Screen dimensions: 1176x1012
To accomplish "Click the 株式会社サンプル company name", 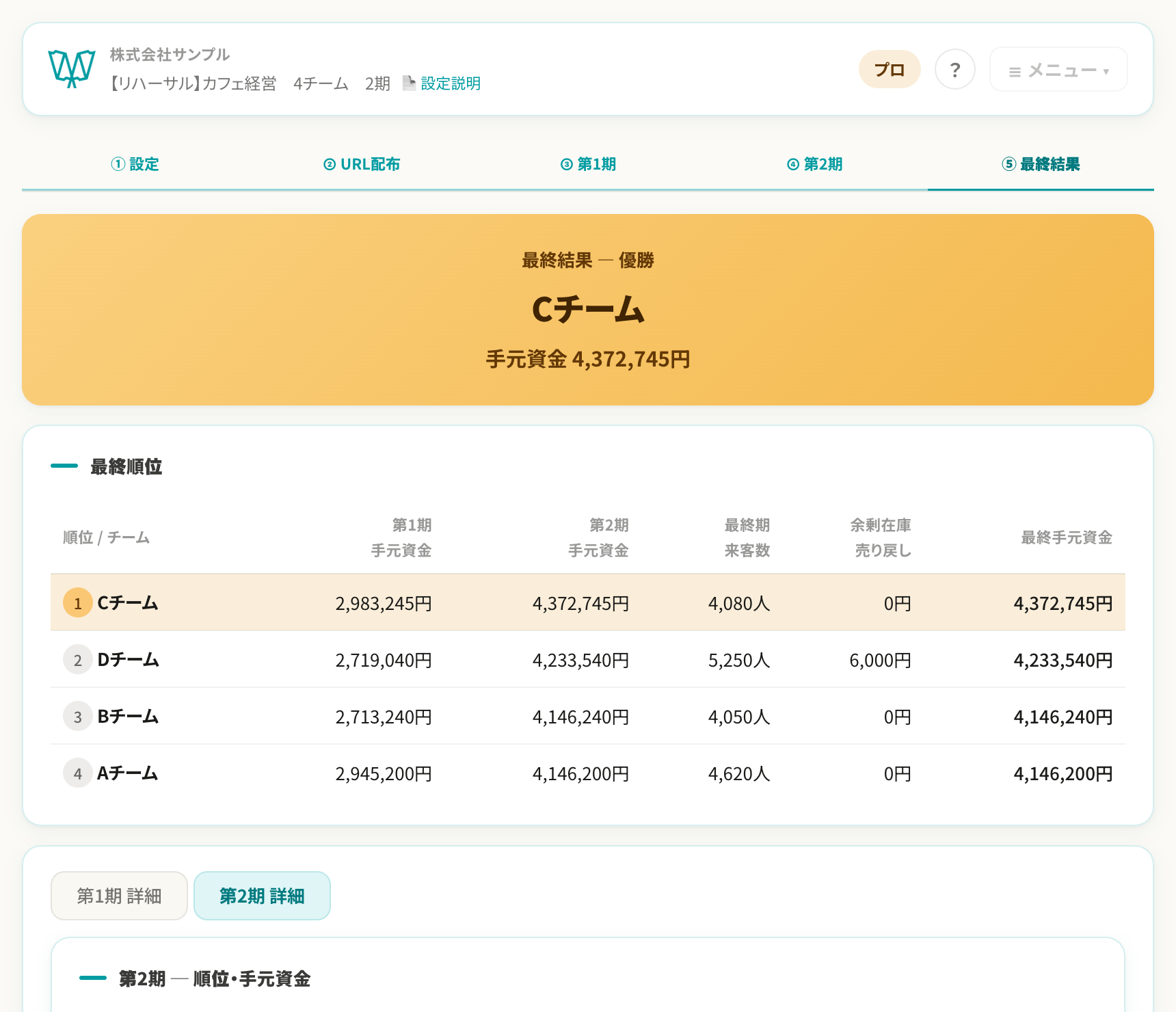I will pos(170,55).
